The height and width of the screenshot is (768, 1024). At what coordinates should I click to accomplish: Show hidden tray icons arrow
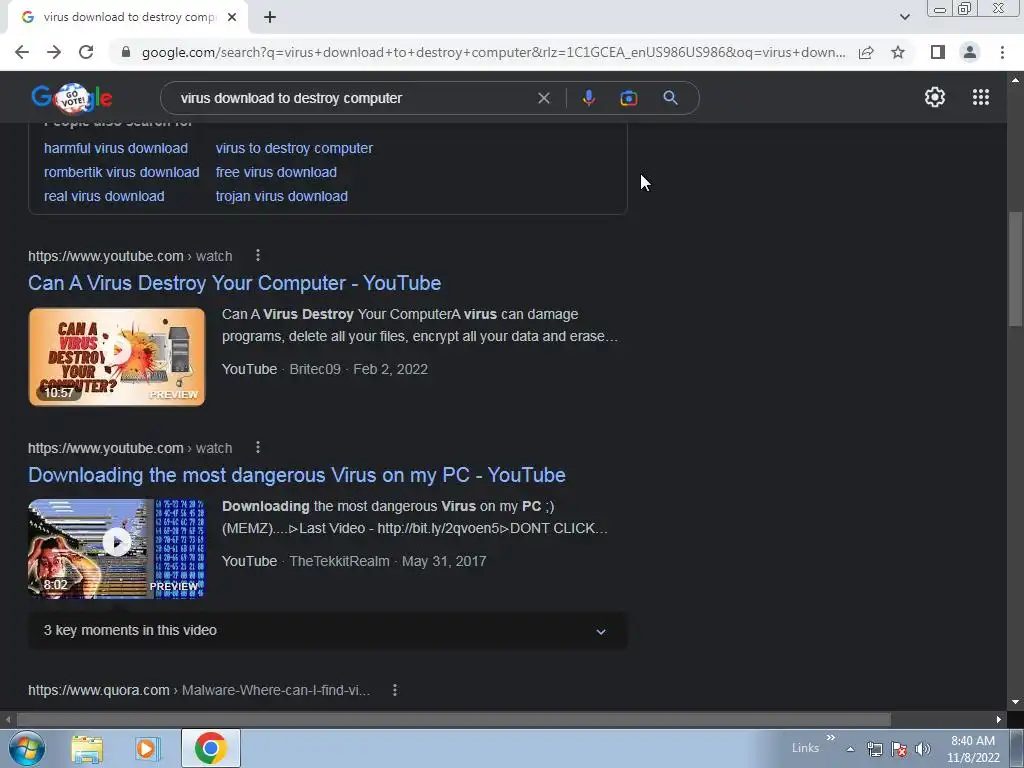tap(850, 749)
